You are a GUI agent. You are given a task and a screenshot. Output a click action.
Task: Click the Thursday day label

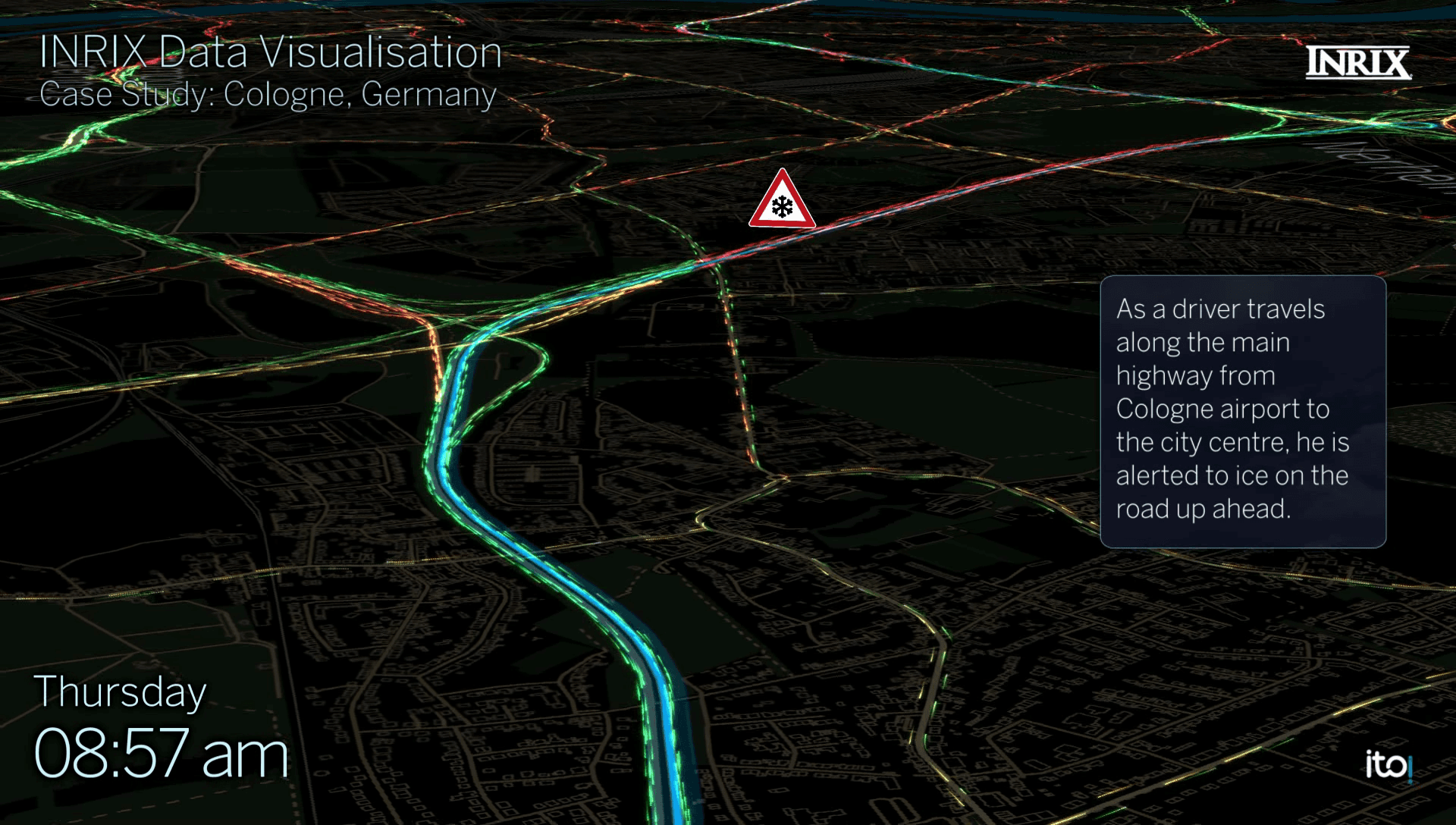pyautogui.click(x=120, y=692)
